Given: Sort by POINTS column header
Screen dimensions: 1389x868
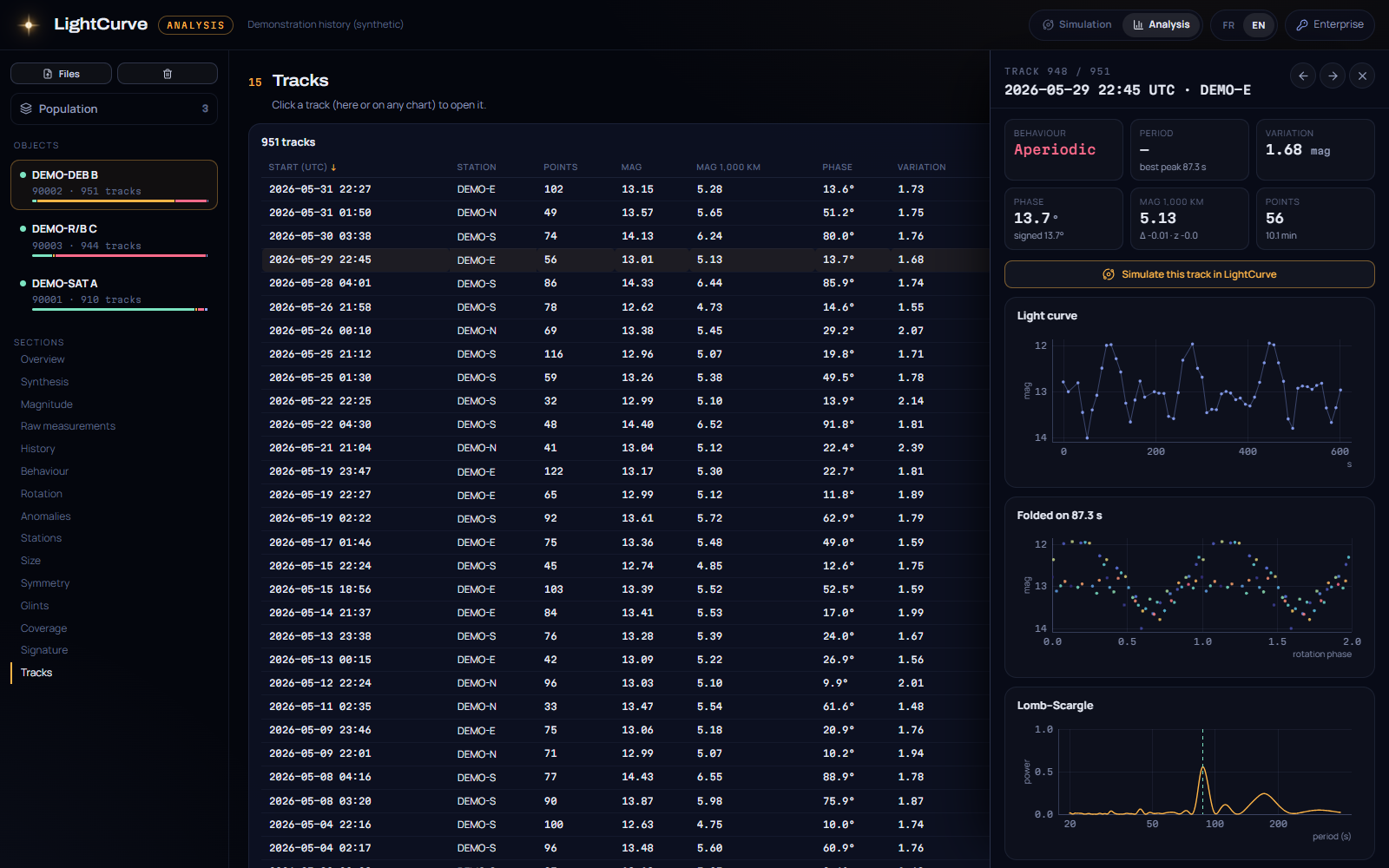Looking at the screenshot, I should point(560,168).
